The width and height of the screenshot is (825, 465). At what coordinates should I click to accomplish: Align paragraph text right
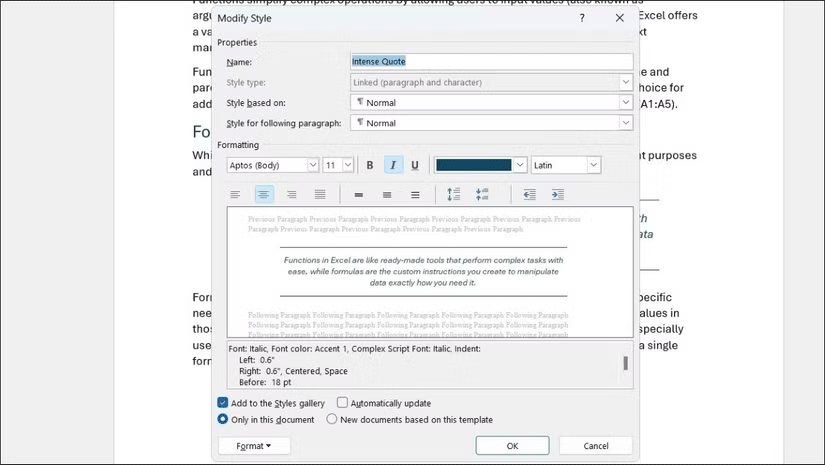pos(291,195)
